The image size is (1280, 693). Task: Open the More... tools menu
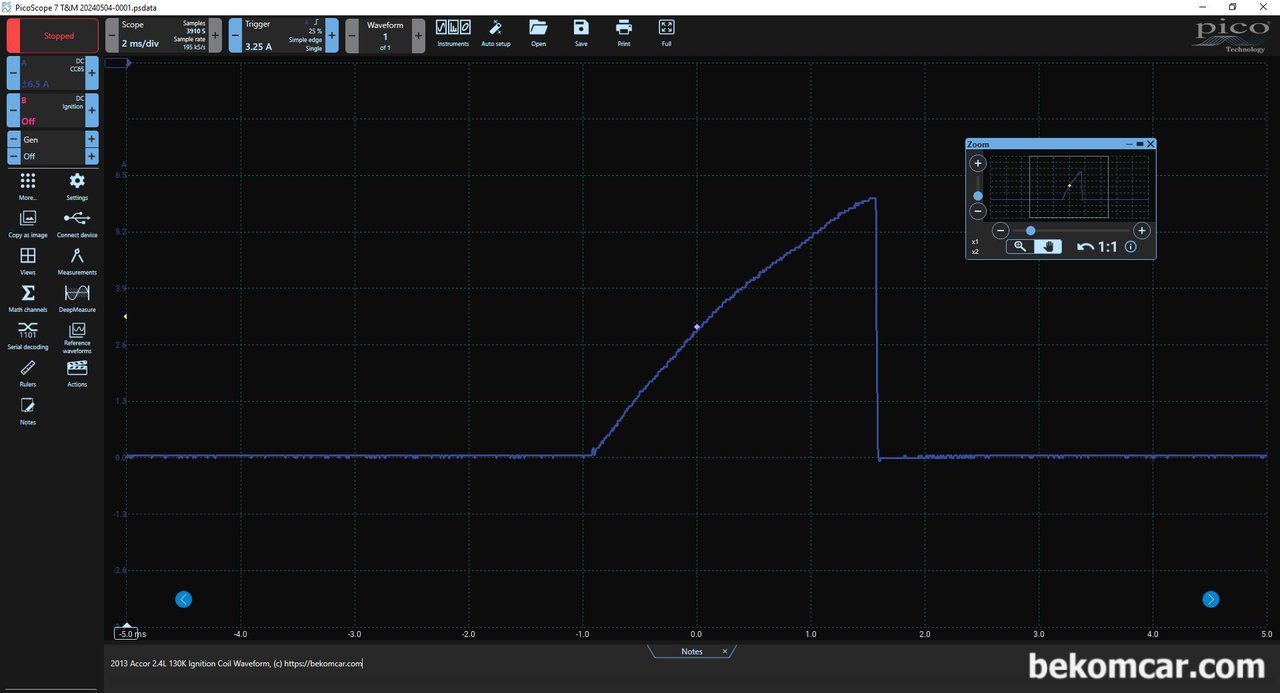[28, 186]
